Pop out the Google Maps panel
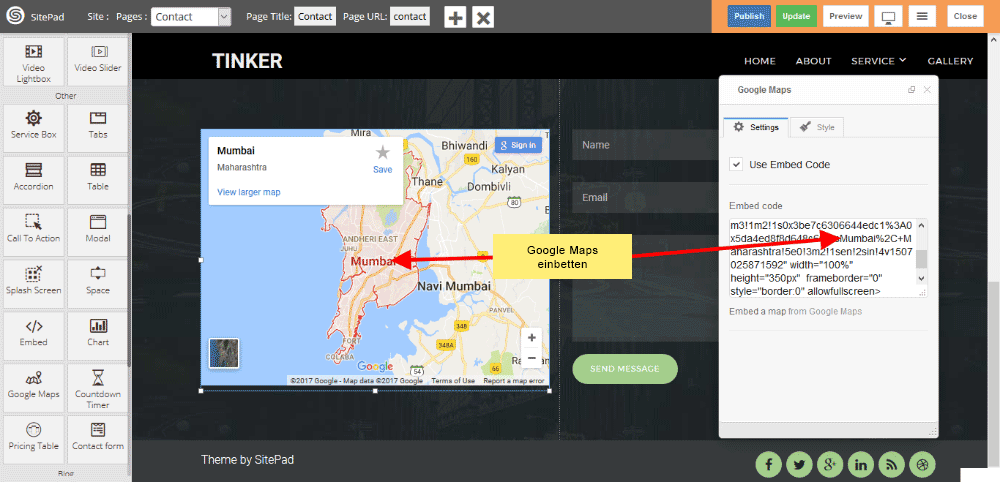 point(911,90)
